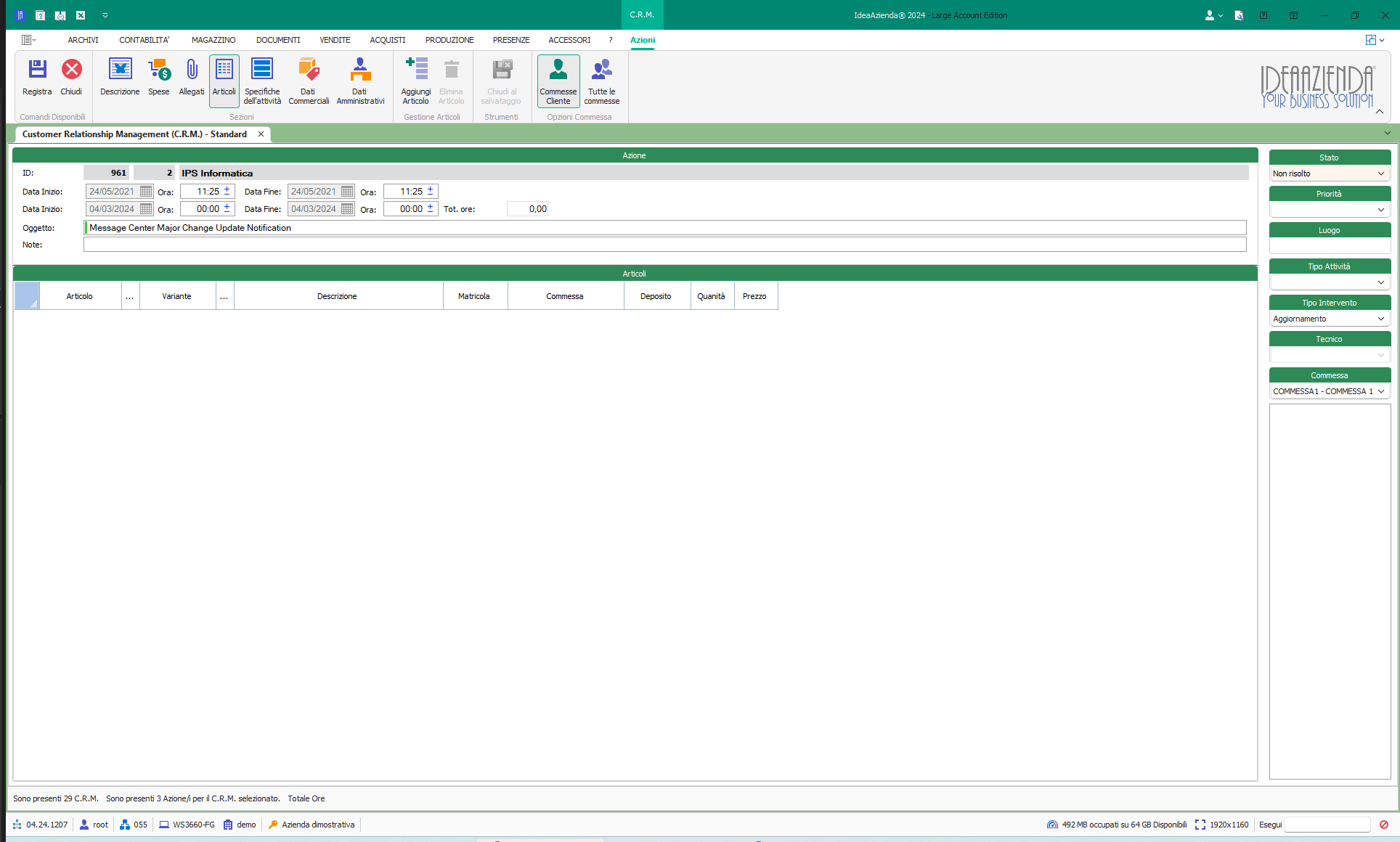
Task: Open the PRODUZIONE menu
Action: 449,40
